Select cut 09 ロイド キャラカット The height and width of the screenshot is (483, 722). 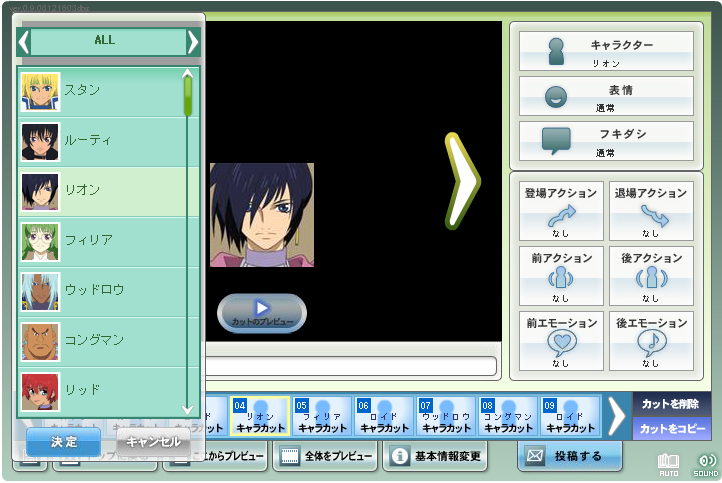pos(570,416)
